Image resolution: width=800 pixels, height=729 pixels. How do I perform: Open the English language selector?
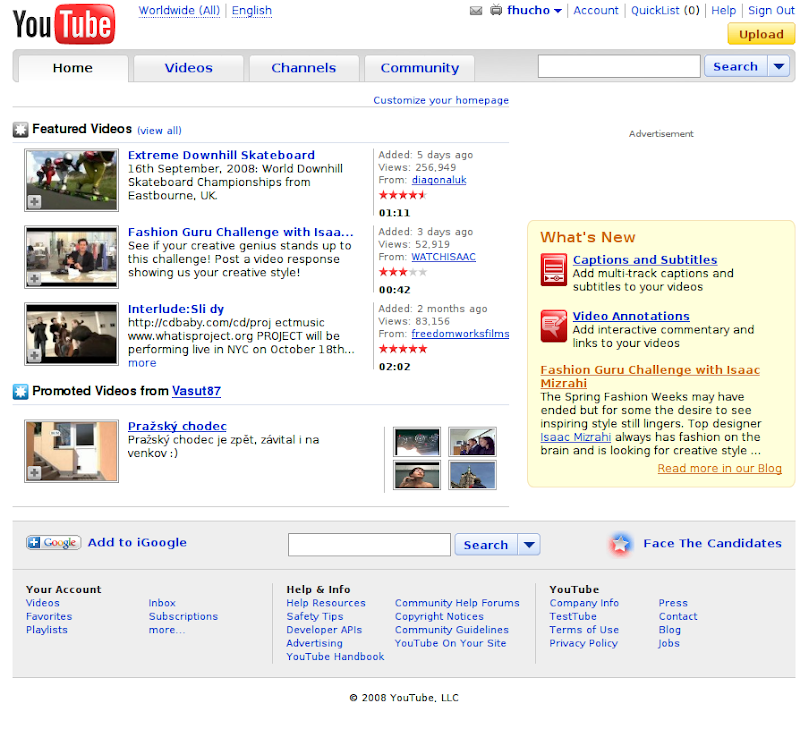click(252, 10)
